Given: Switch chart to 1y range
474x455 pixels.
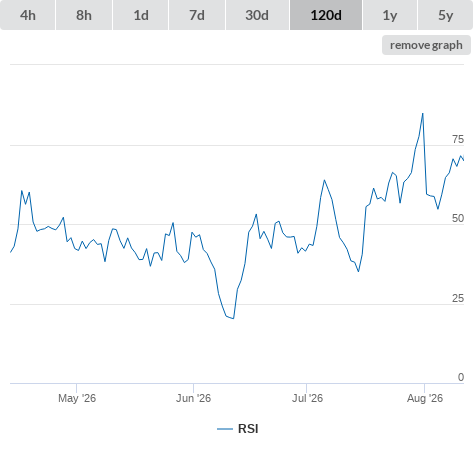Looking at the screenshot, I should pos(390,15).
